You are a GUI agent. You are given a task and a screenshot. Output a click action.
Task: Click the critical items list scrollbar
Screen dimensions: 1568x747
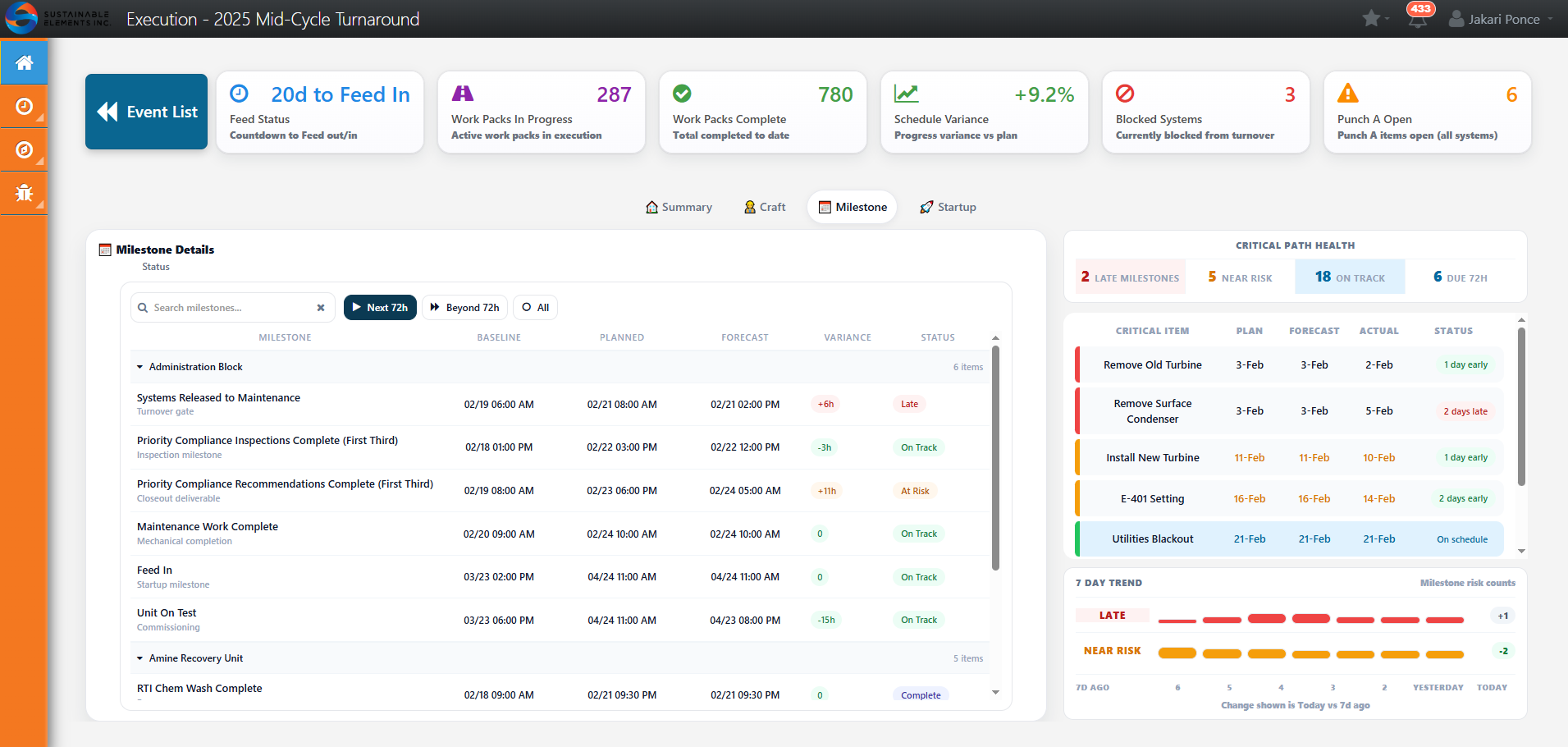click(x=1521, y=406)
